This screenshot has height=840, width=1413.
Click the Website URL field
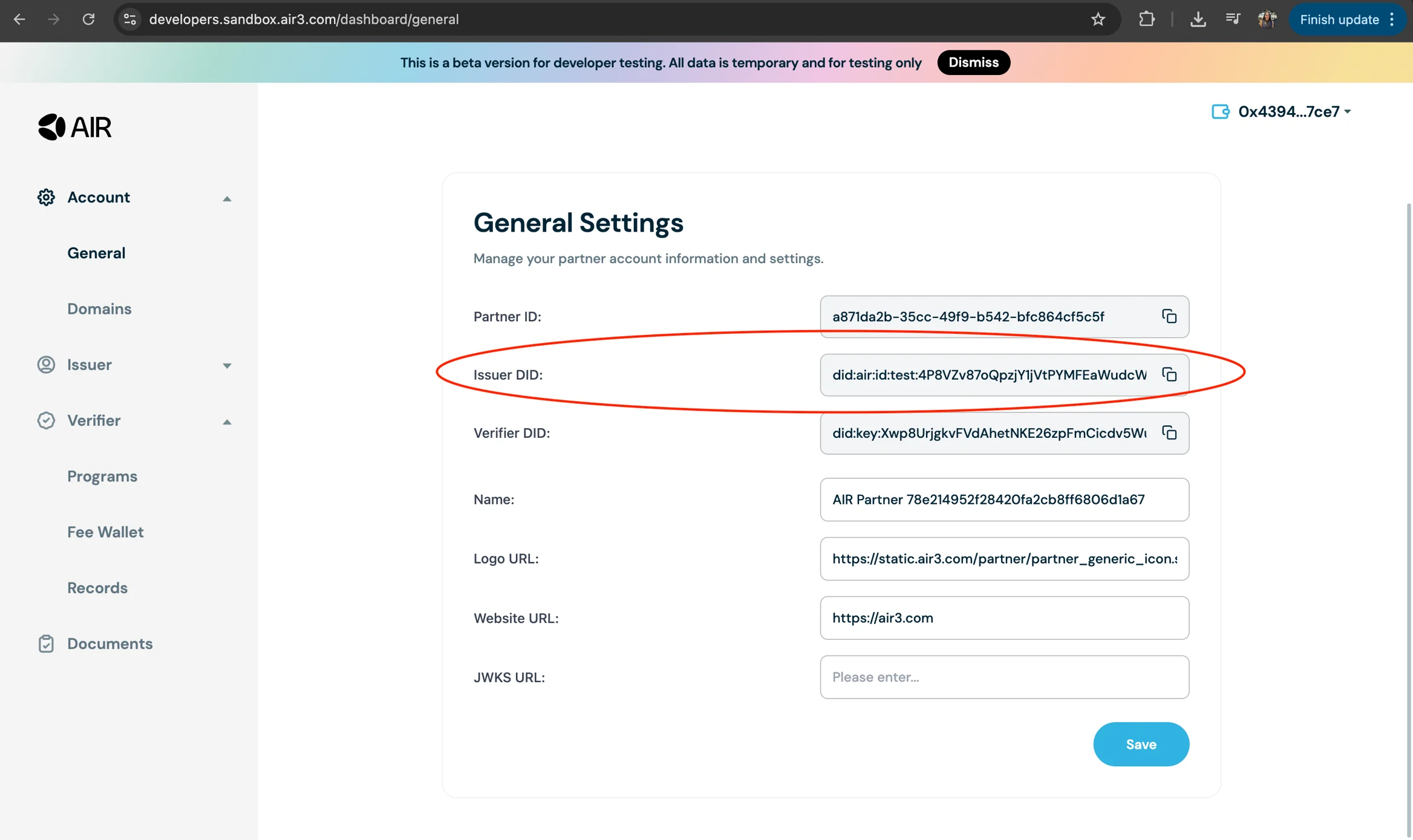(x=1004, y=618)
